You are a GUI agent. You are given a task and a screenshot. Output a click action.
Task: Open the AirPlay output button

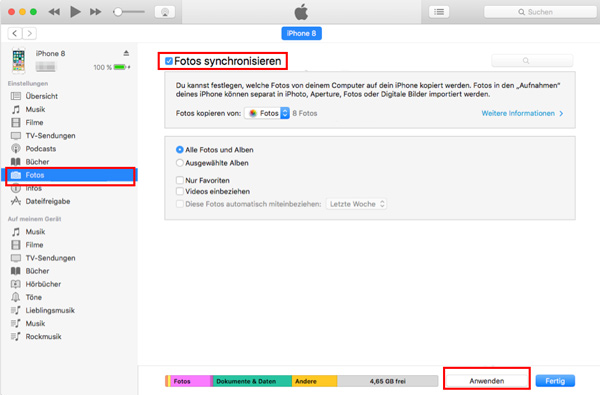[x=165, y=12]
